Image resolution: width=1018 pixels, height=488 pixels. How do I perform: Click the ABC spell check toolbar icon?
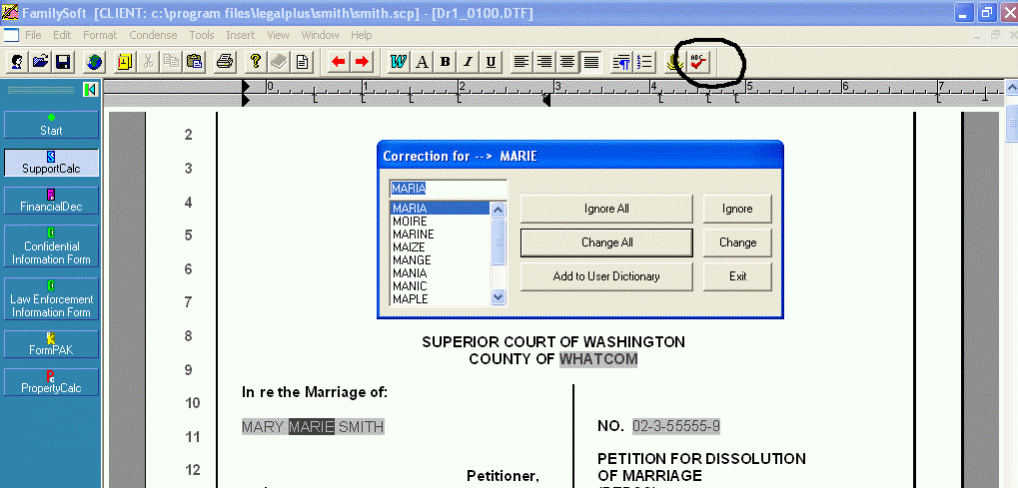click(x=699, y=62)
